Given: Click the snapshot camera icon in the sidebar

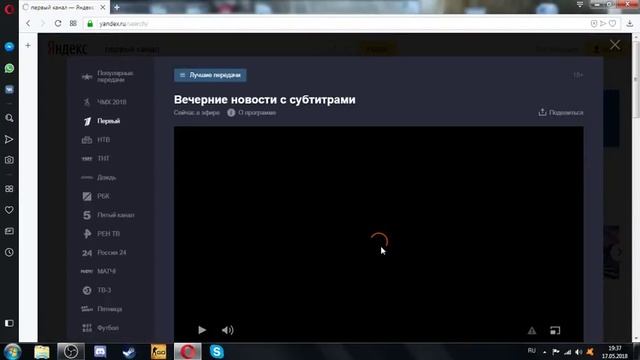Looking at the screenshot, I should coord(9,160).
